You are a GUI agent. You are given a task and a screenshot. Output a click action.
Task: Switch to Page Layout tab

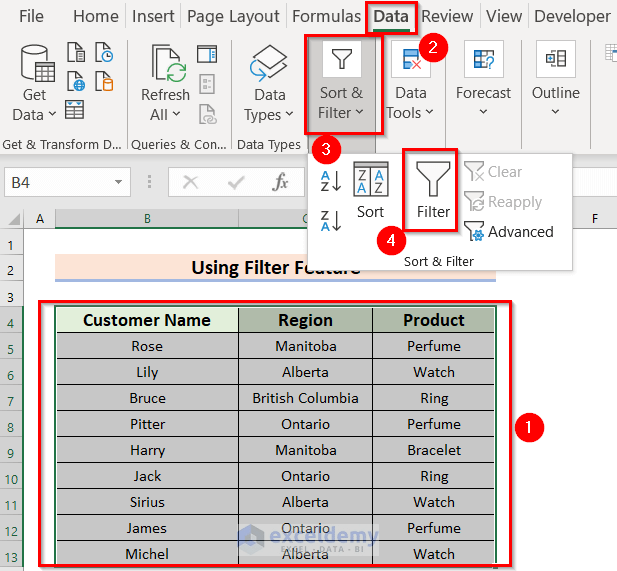tap(233, 17)
